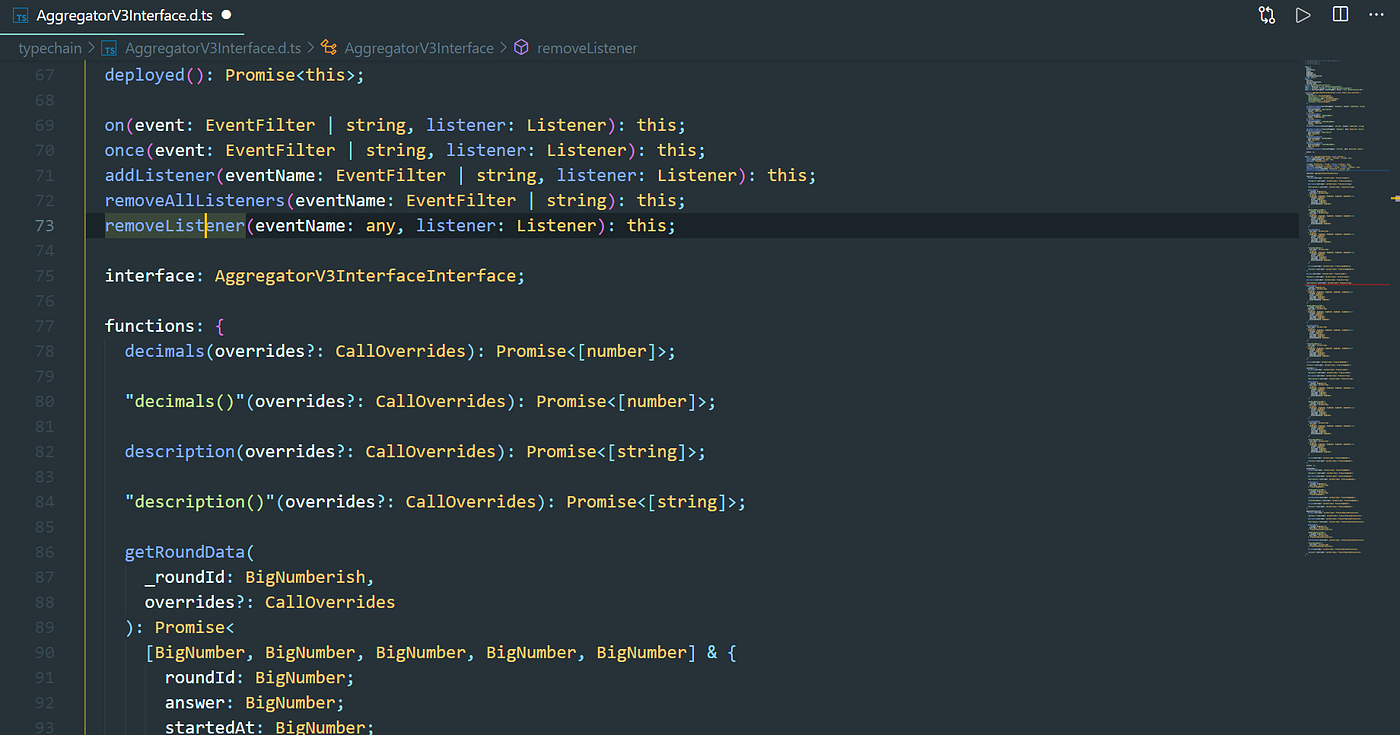Open the More Actions ellipsis menu
1400x735 pixels.
point(1376,15)
